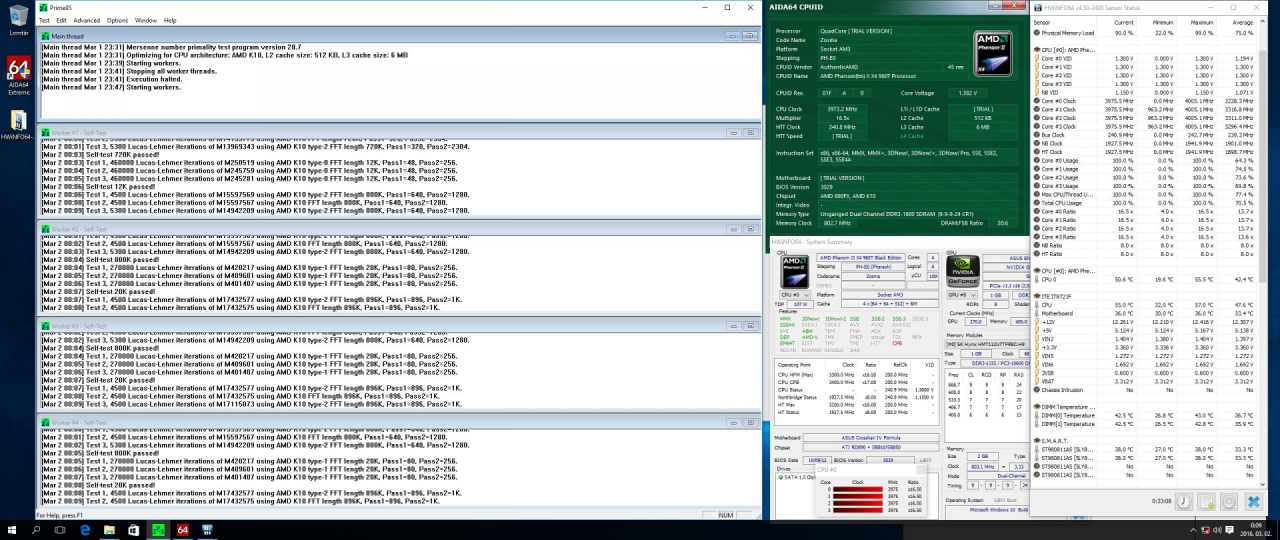The height and width of the screenshot is (540, 1280).
Task: Open the CPU #0 selector in System Summary
Action: pos(795,295)
